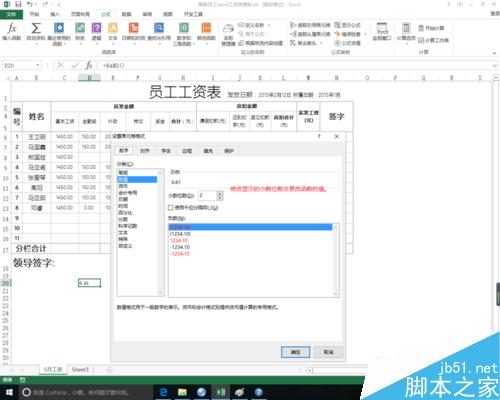500x400 pixels.
Task: Open the Define Name dropdown arrow
Action: point(269,25)
